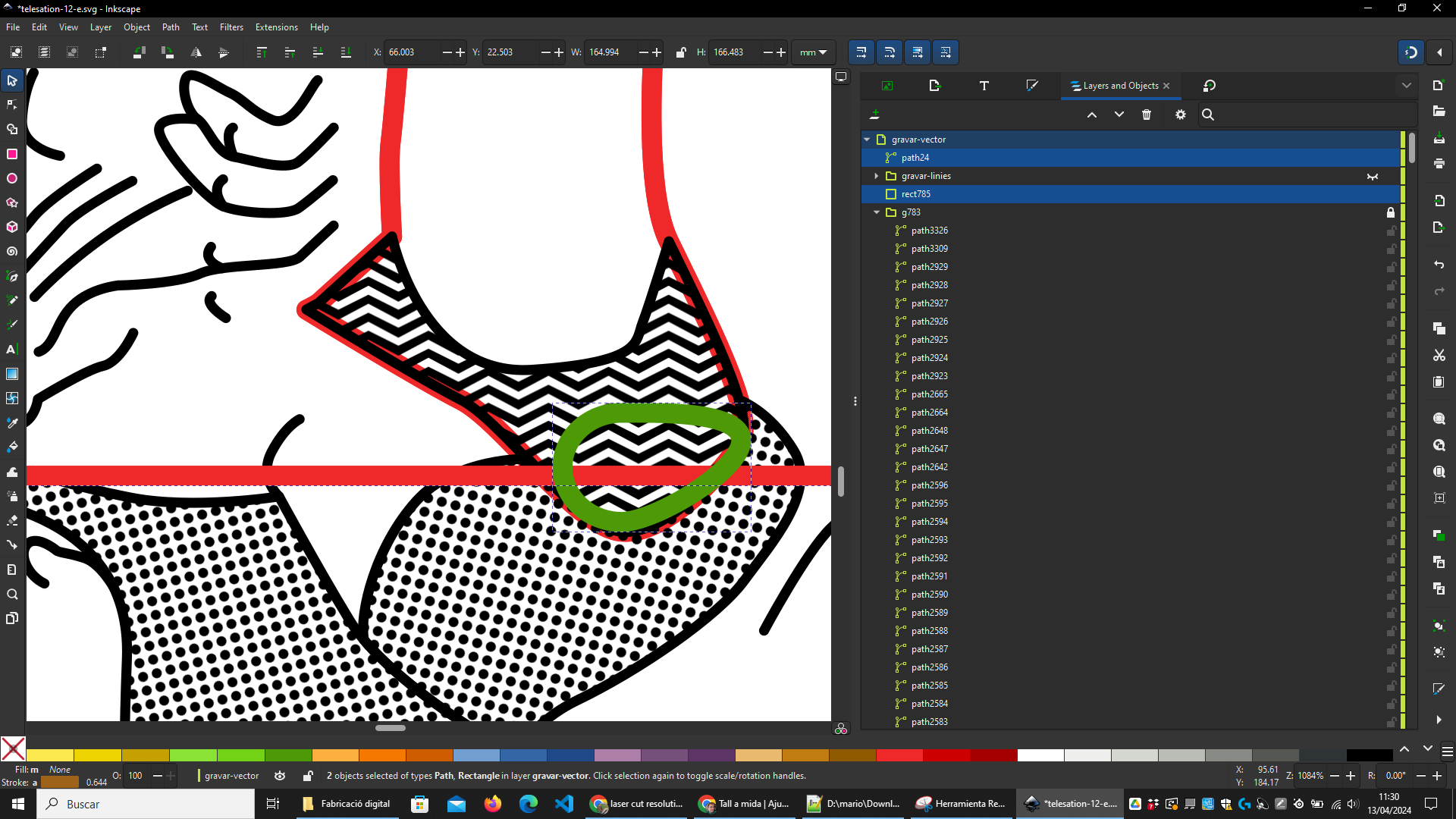Viewport: 1456px width, 819px height.
Task: Select the Gradient tool
Action: [12, 374]
